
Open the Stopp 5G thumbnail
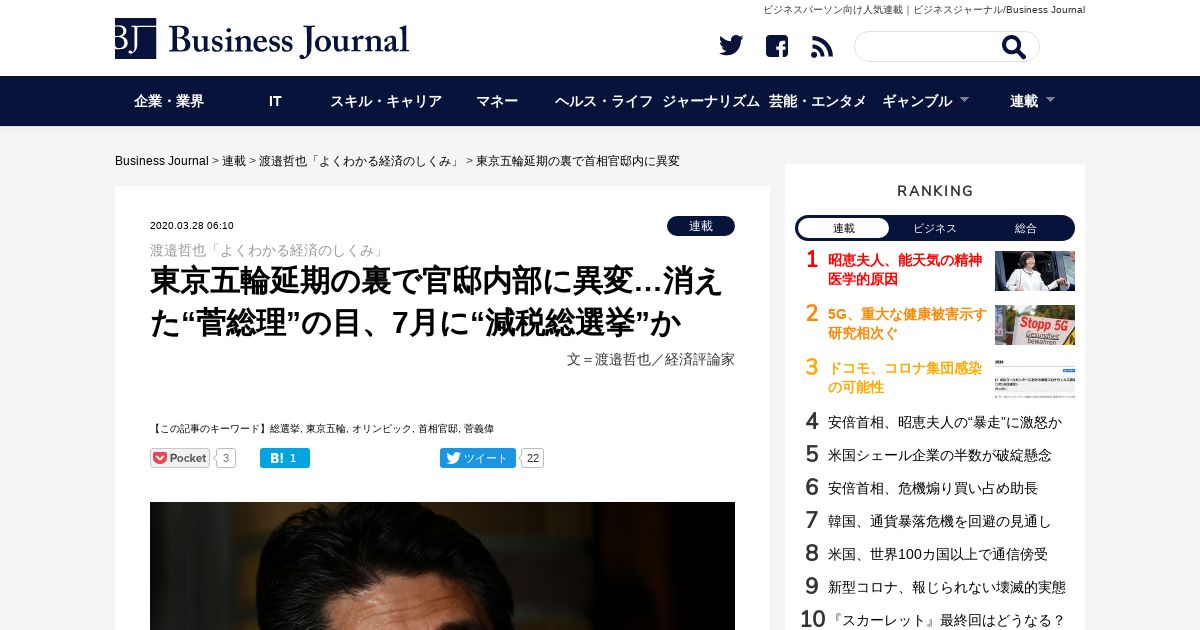pos(1035,325)
